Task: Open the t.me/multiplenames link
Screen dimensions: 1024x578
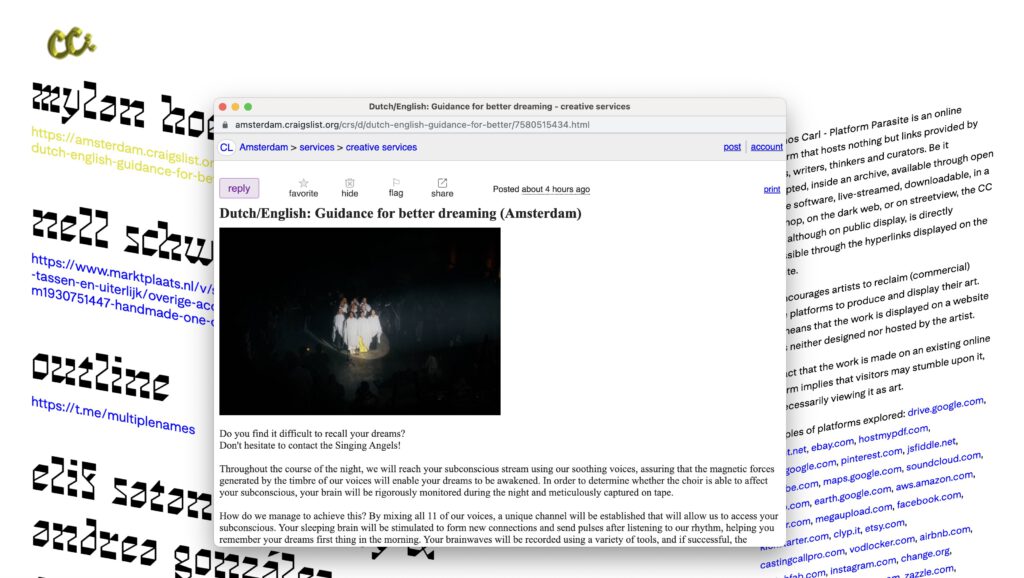Action: [x=113, y=415]
